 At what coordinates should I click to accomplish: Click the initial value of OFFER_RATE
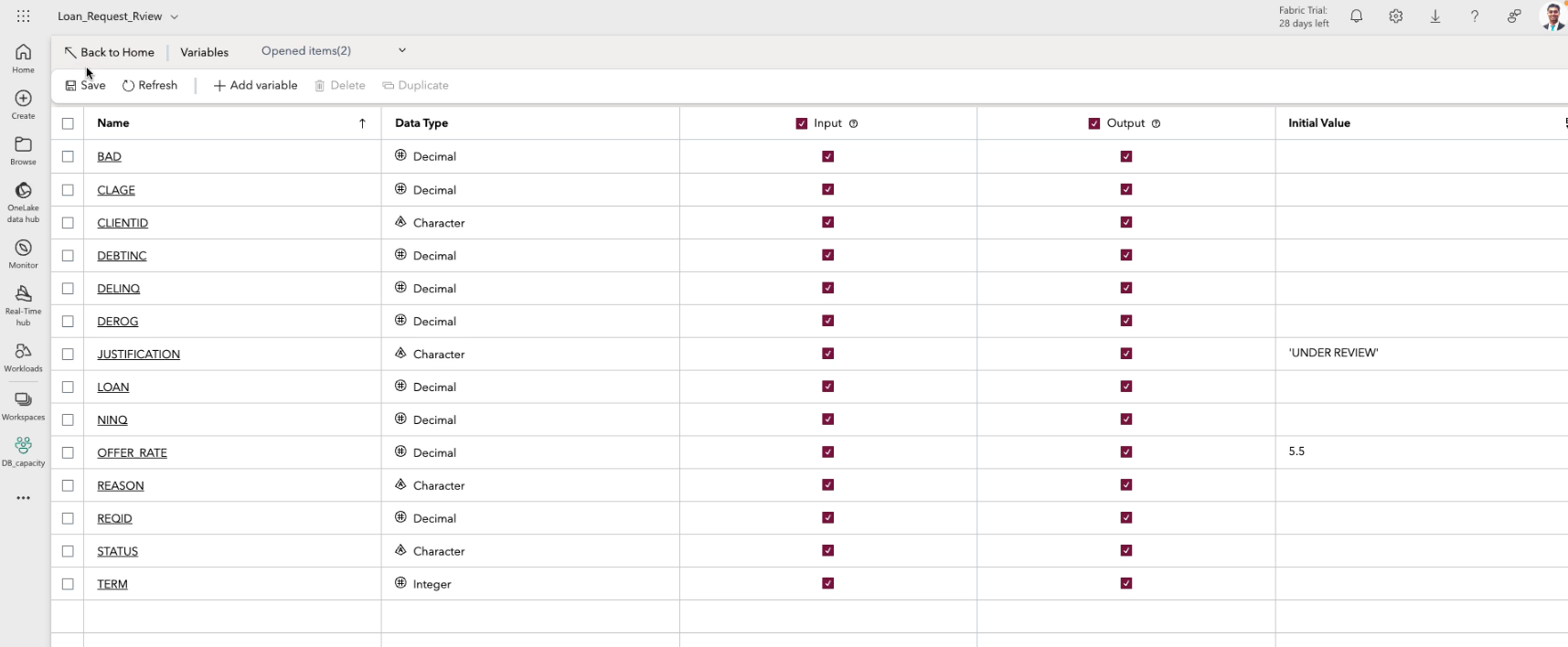1296,451
